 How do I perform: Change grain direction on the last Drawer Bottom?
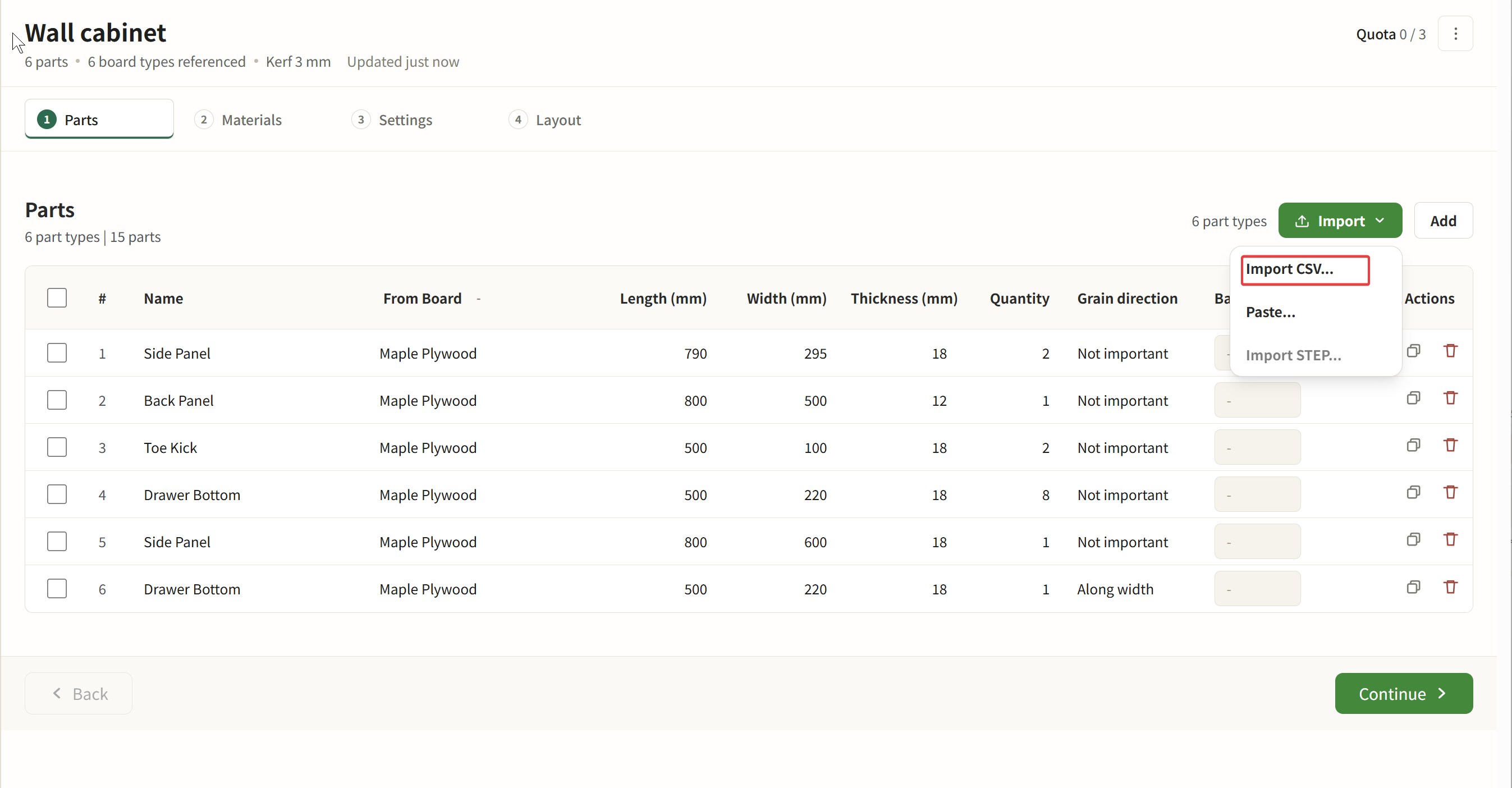tap(1115, 589)
